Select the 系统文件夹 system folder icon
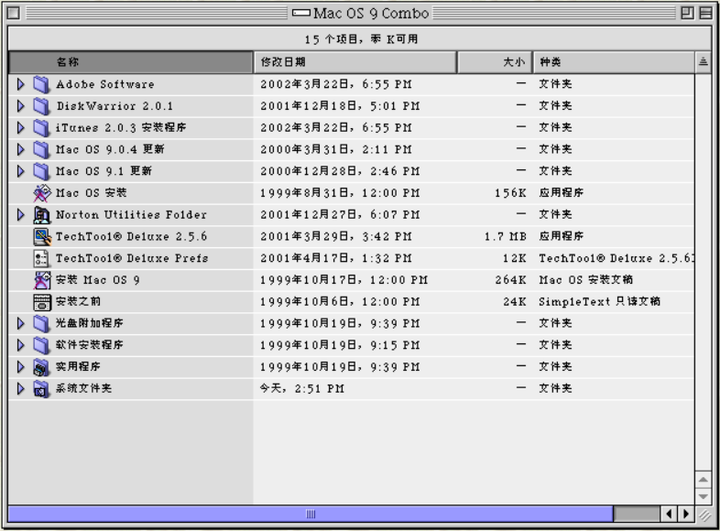The height and width of the screenshot is (531, 720). (x=41, y=389)
